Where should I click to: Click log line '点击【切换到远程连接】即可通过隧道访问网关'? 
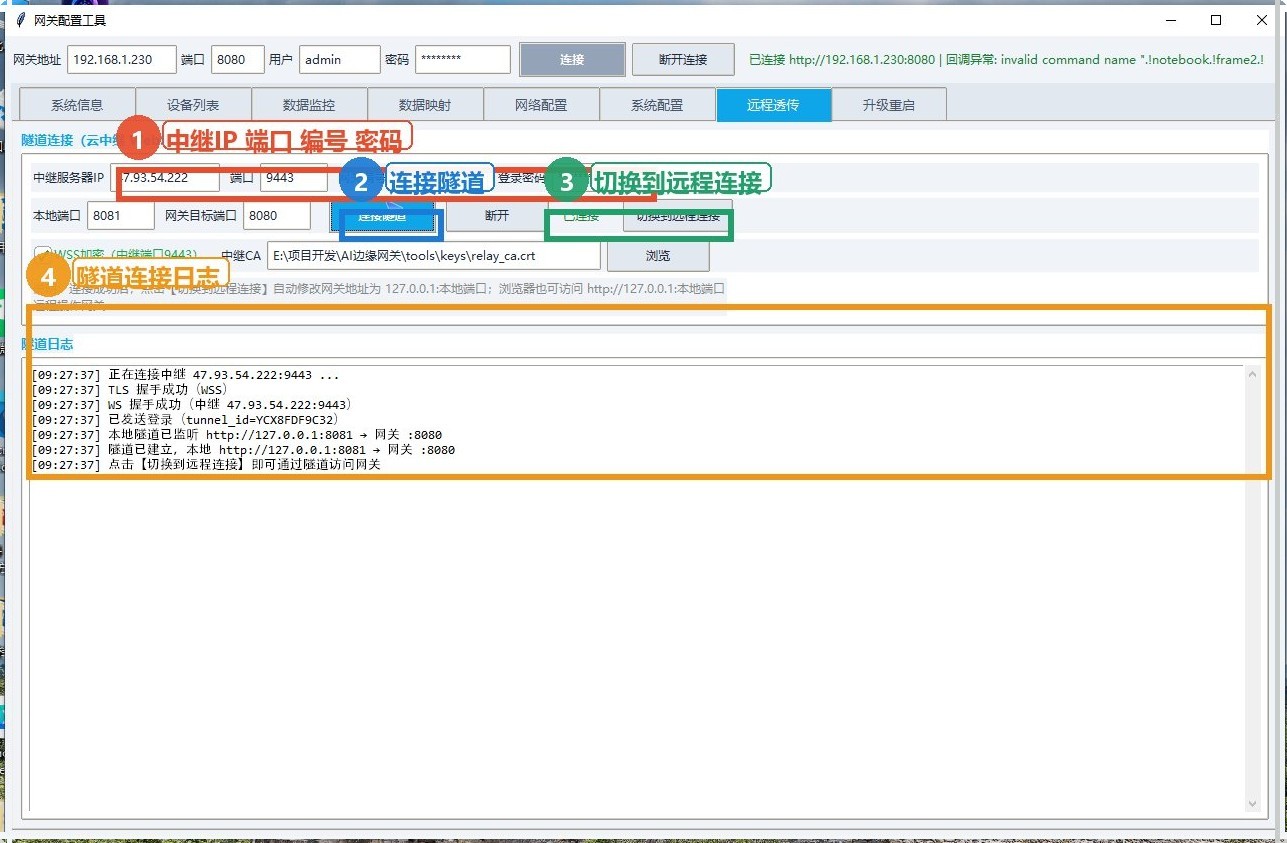pos(207,465)
